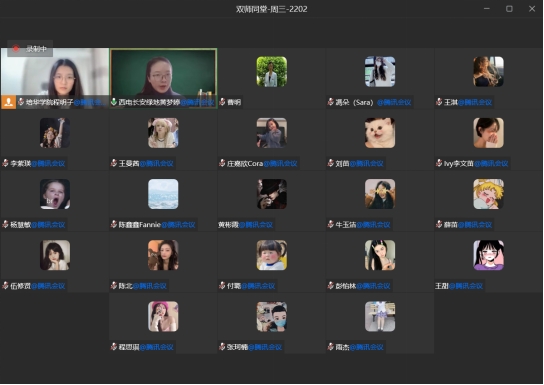Click the green active microphone icon
The height and width of the screenshot is (385, 544).
(113, 102)
